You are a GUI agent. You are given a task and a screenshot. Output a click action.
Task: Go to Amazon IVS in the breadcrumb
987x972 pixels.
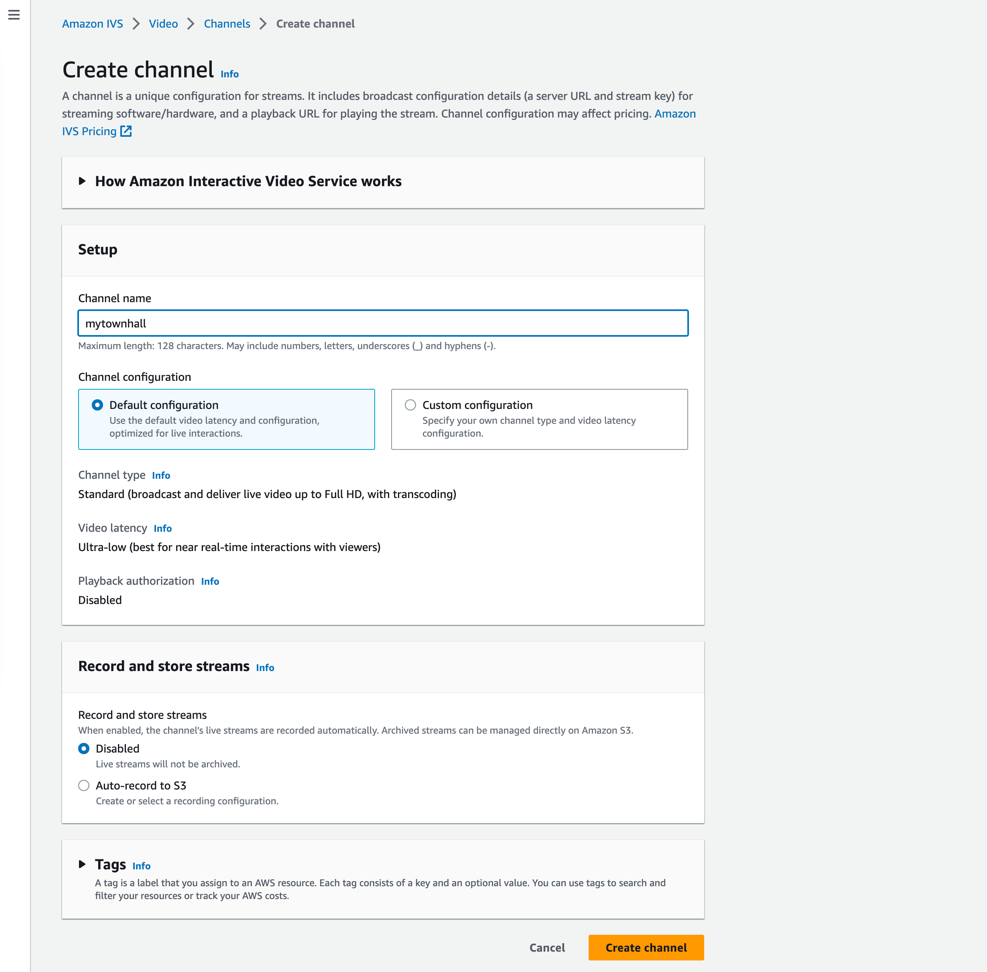[92, 23]
